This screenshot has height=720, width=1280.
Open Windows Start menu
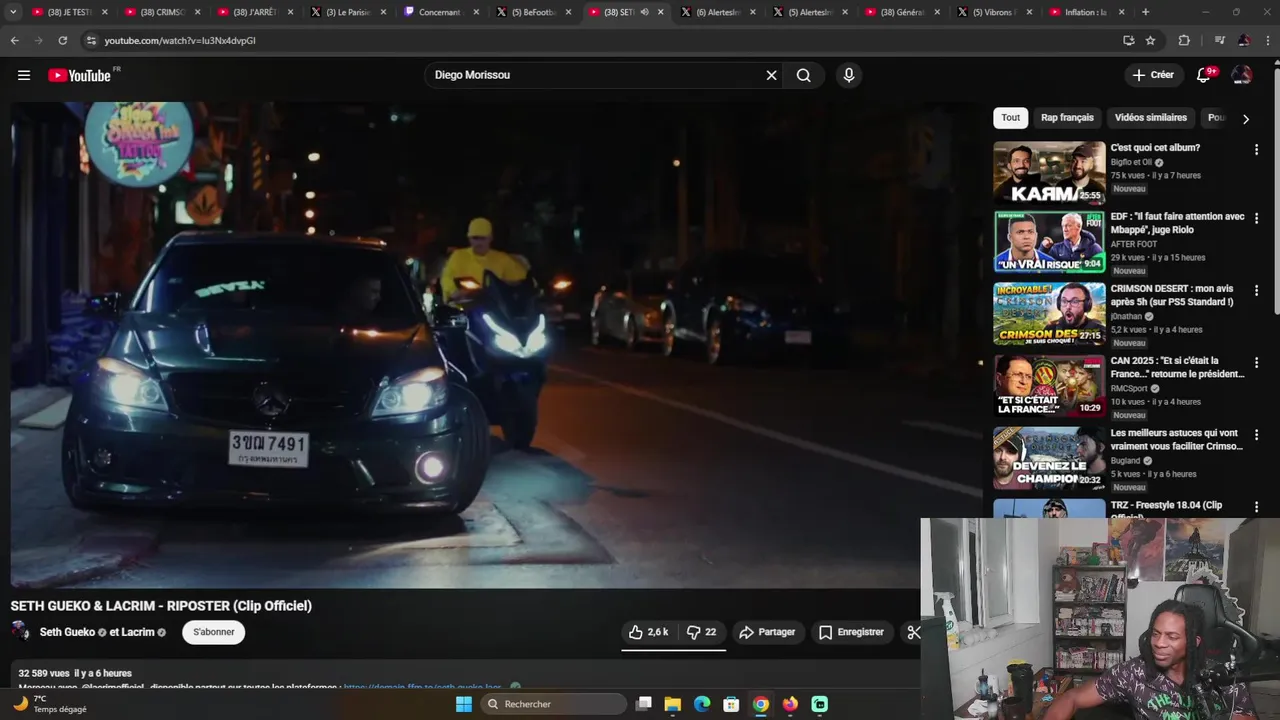click(x=464, y=704)
